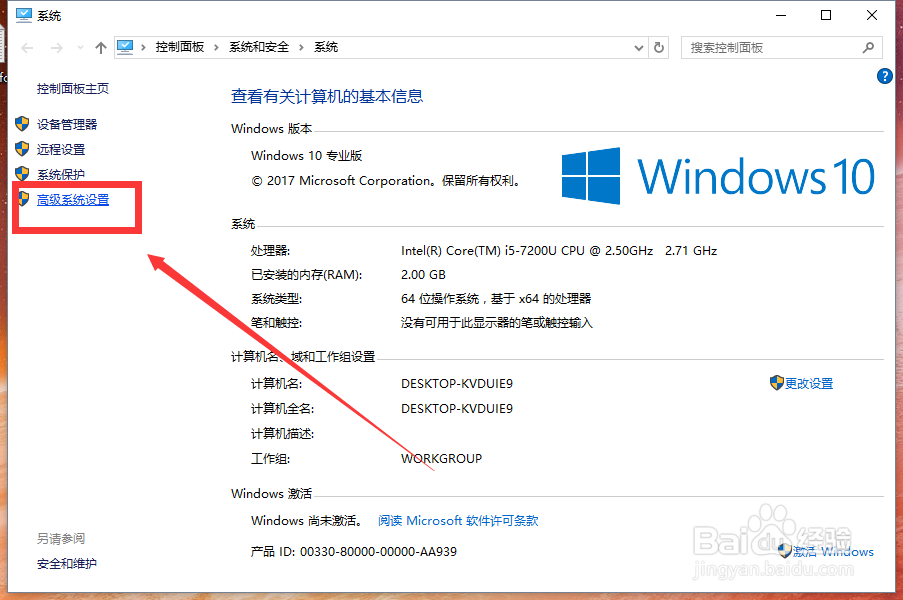
Task: Open help via blue question mark
Action: [x=885, y=76]
